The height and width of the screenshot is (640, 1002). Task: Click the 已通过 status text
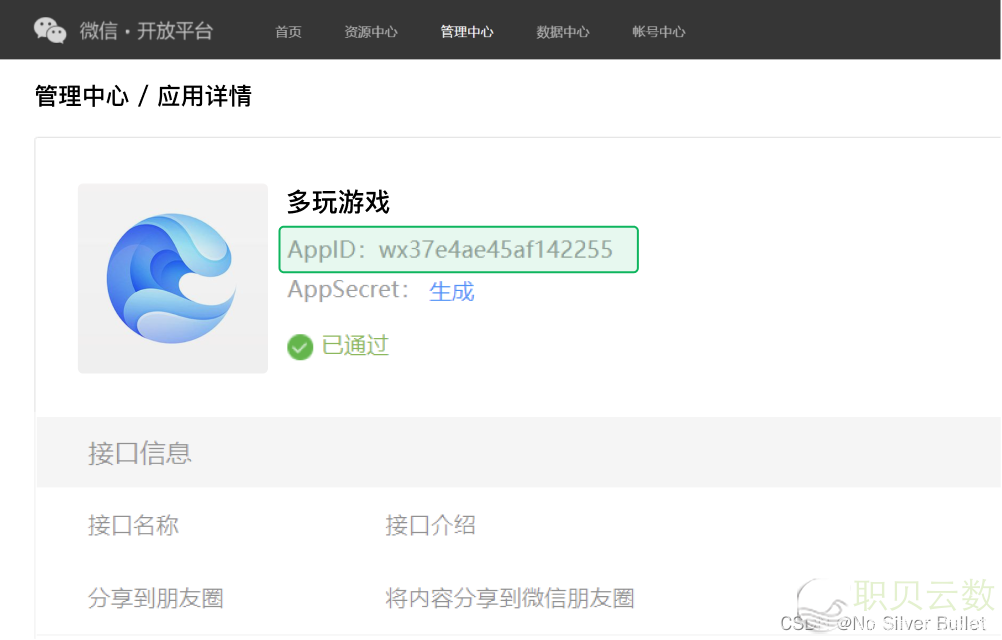354,346
